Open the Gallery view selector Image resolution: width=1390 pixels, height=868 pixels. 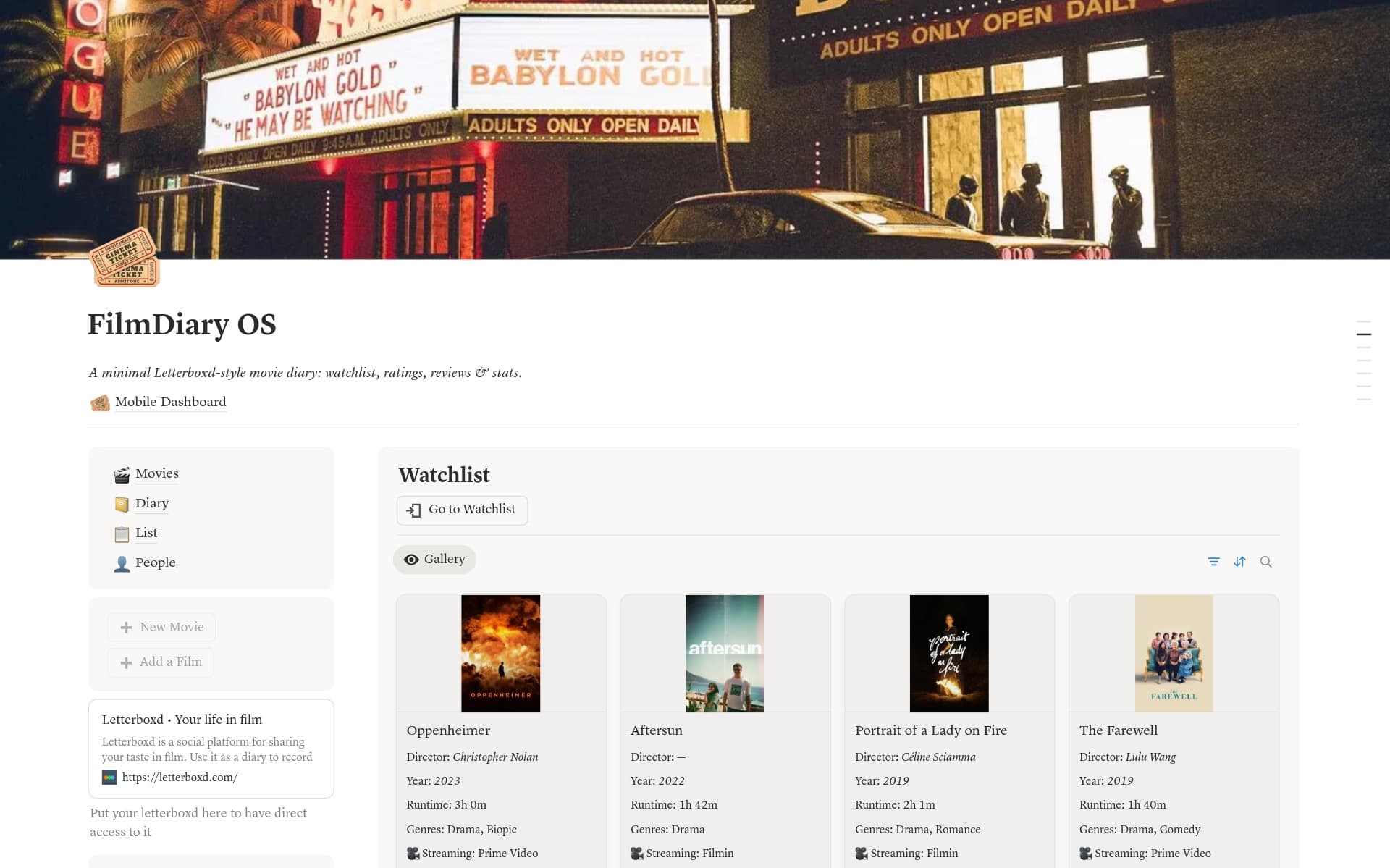(434, 559)
